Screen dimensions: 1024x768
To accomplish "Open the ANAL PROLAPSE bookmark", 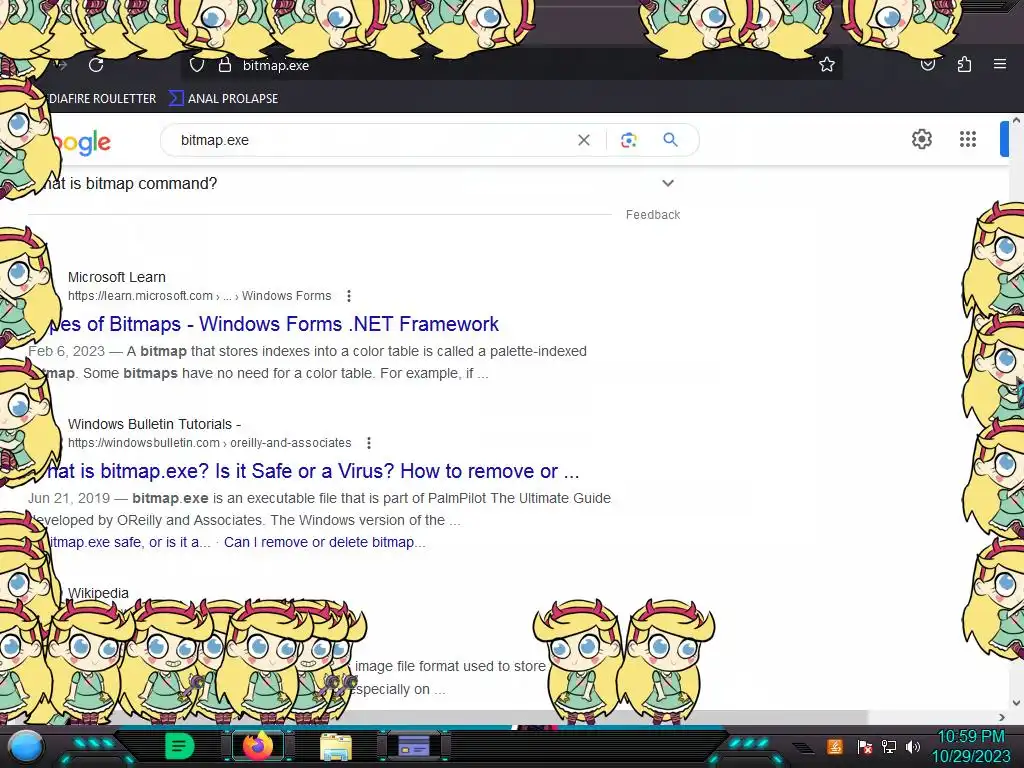I will click(224, 99).
